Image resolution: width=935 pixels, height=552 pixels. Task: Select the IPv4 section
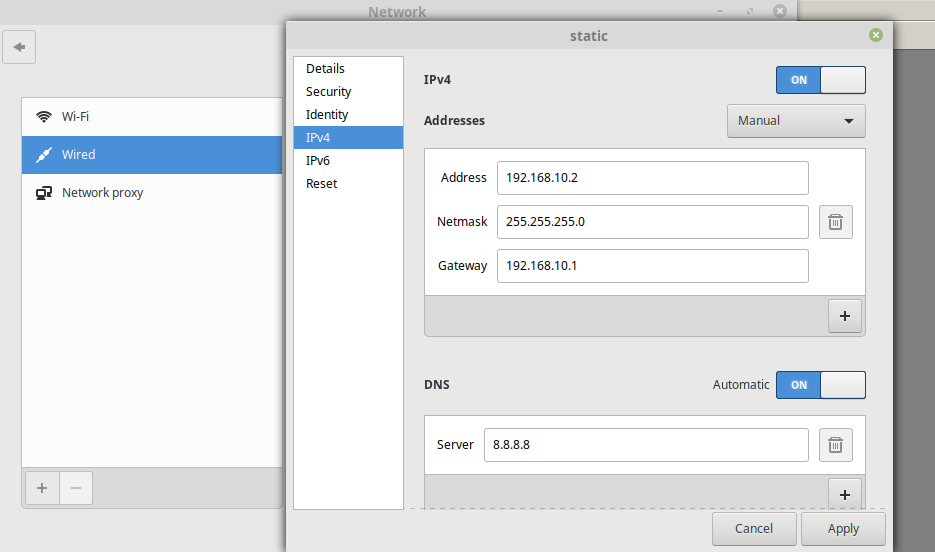pyautogui.click(x=348, y=138)
